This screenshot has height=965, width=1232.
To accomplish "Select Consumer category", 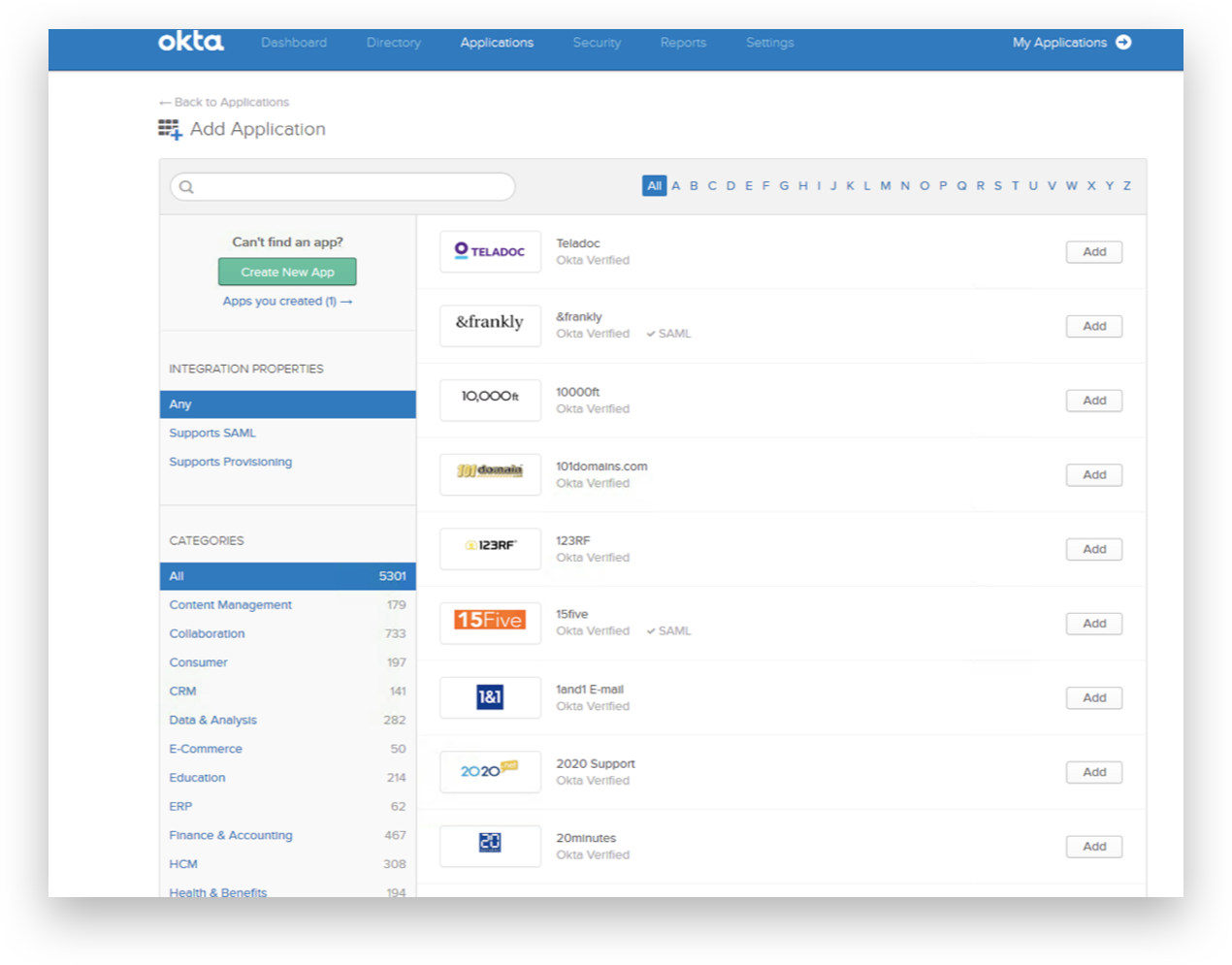I will 198,662.
